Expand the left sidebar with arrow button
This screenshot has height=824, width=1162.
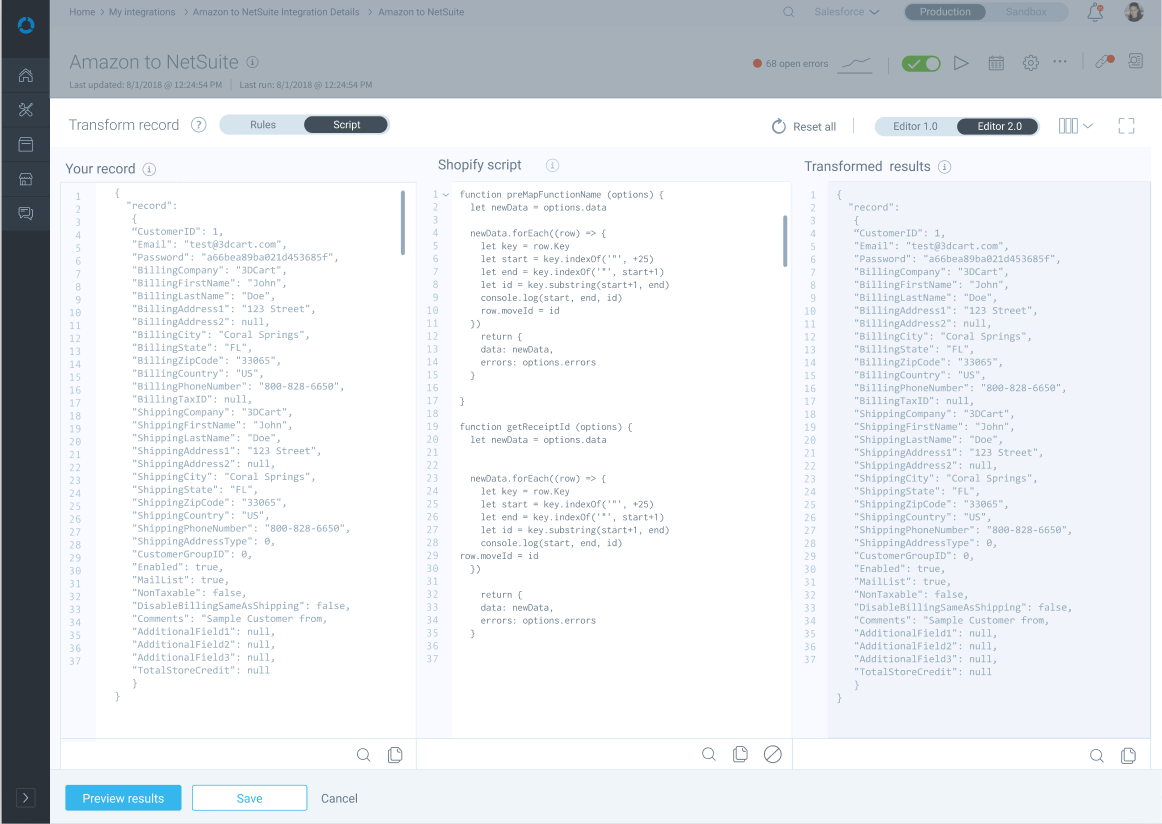point(26,797)
